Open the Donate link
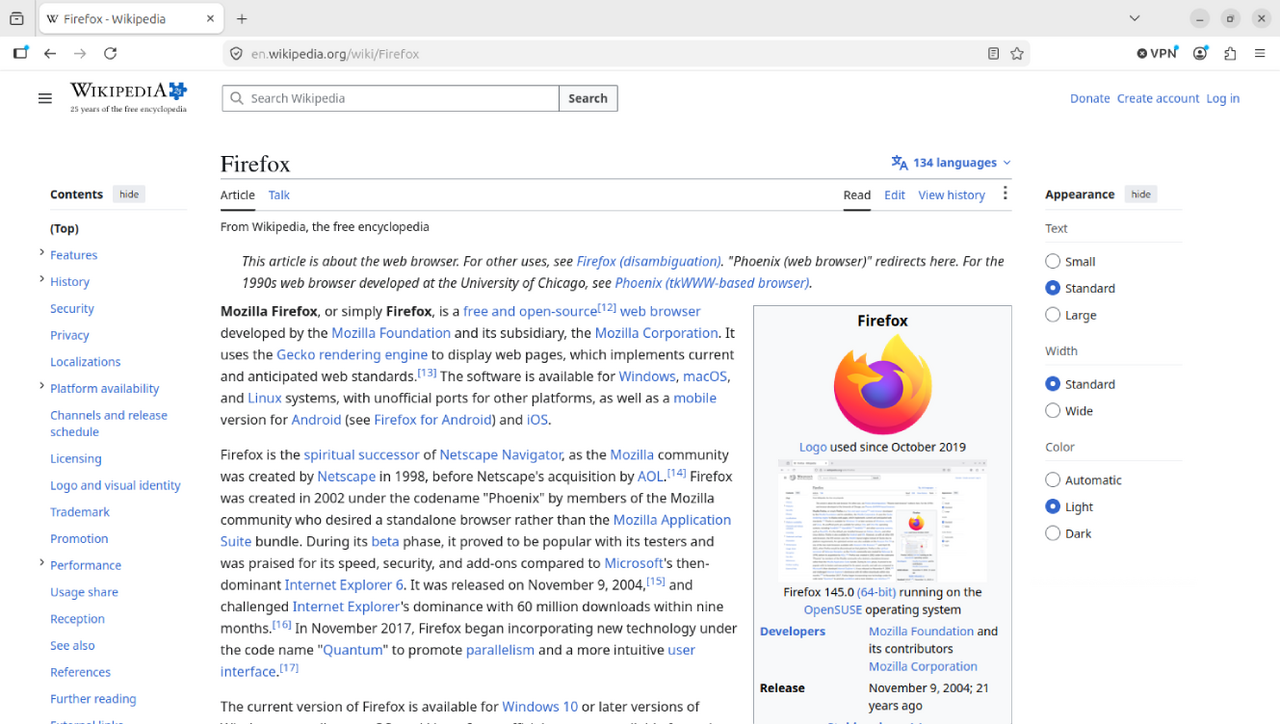 pyautogui.click(x=1090, y=98)
